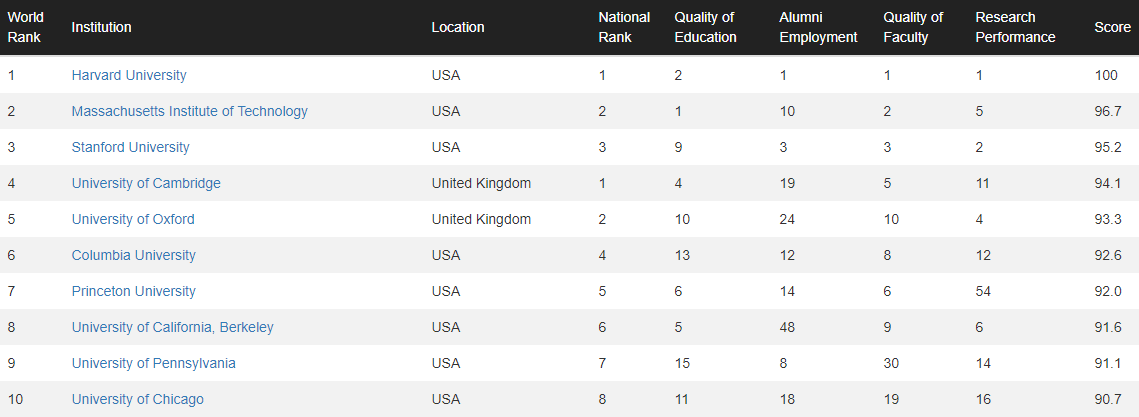Click the Quality of Education header
Image resolution: width=1139 pixels, height=417 pixels.
(705, 28)
